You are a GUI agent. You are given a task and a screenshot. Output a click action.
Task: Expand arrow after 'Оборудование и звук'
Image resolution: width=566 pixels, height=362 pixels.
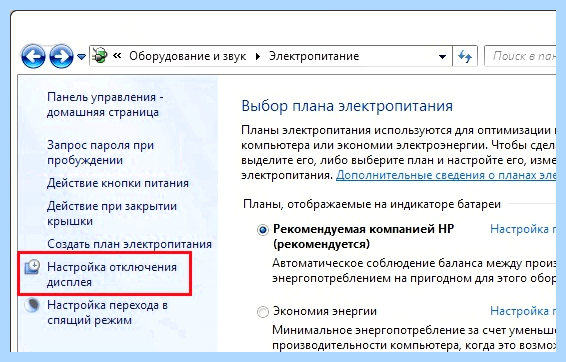point(257,56)
